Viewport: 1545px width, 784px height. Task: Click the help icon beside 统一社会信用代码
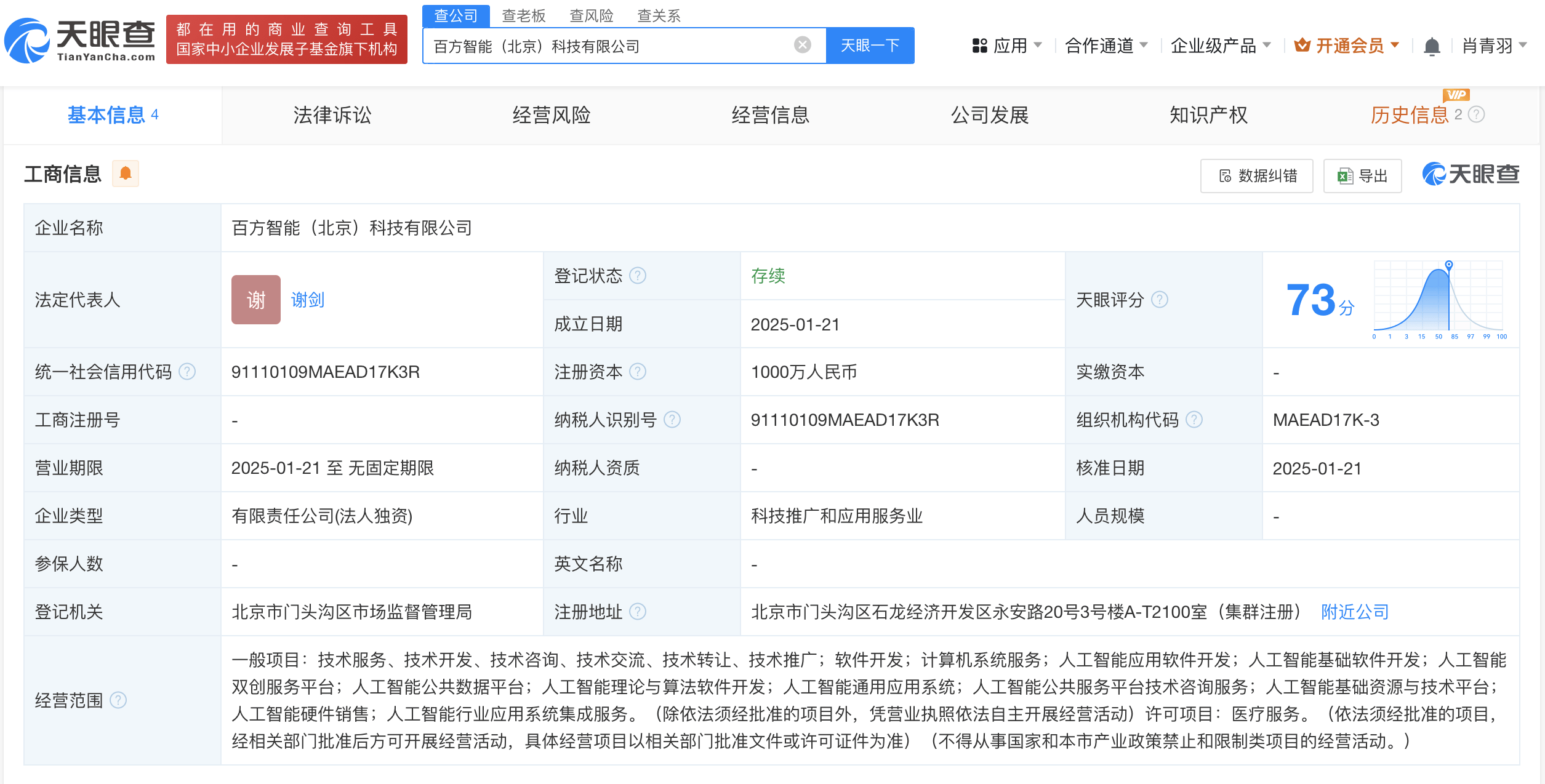(187, 372)
